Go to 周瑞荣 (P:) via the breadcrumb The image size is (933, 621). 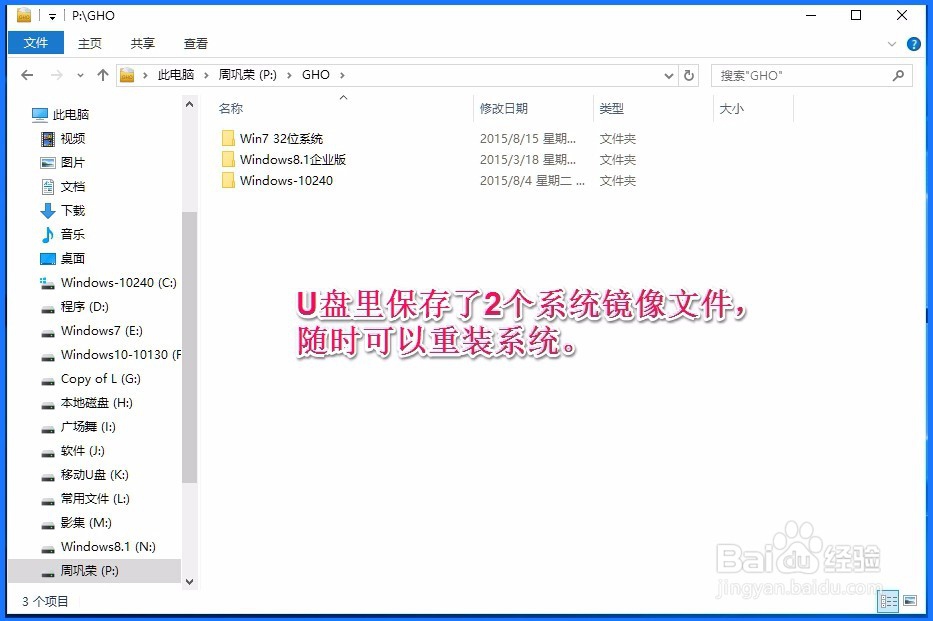click(x=248, y=74)
